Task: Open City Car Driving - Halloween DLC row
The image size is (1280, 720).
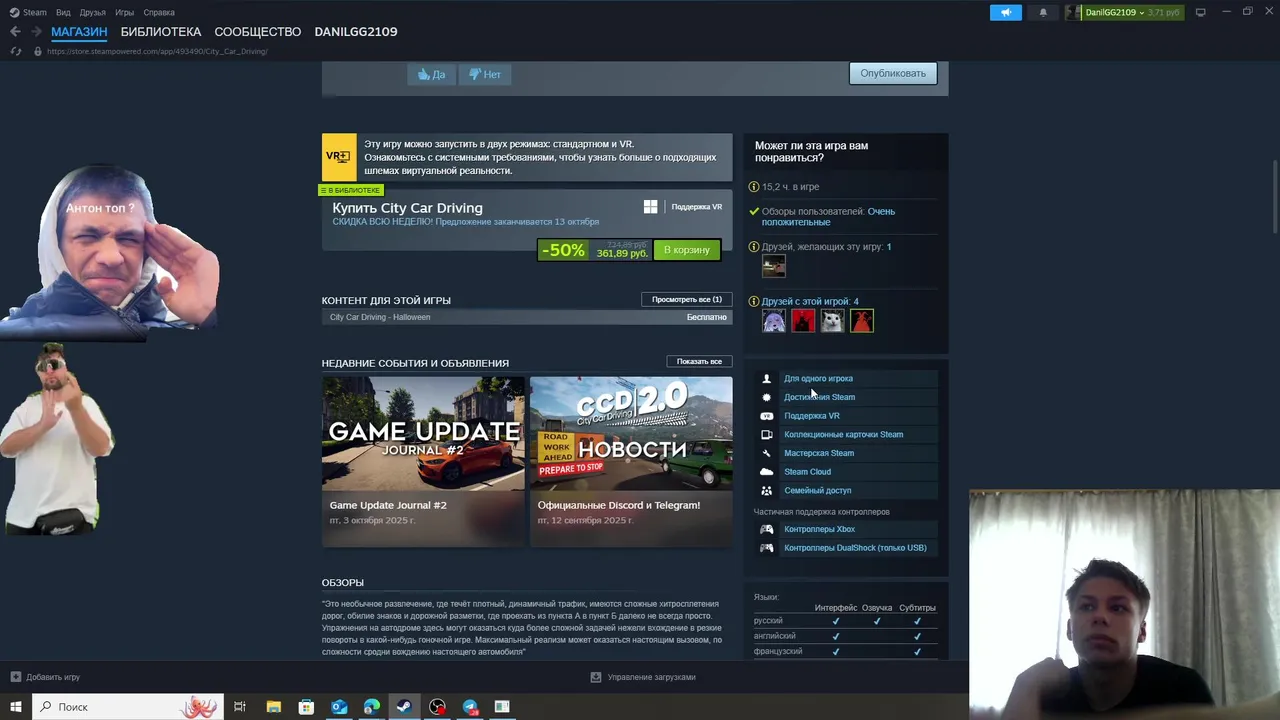Action: tap(527, 317)
